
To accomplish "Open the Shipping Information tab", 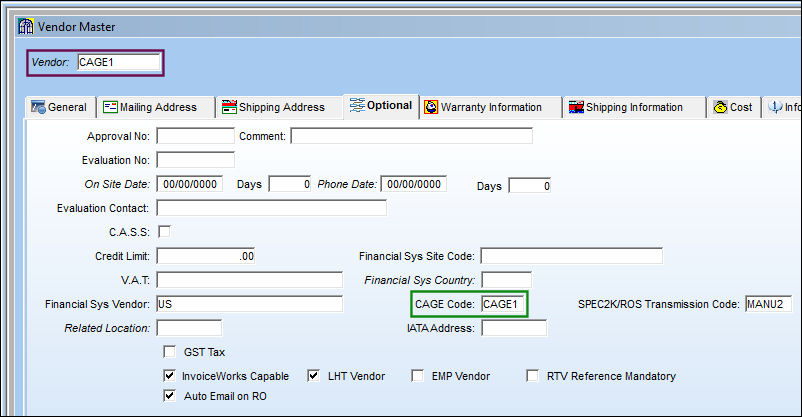I will pos(634,107).
